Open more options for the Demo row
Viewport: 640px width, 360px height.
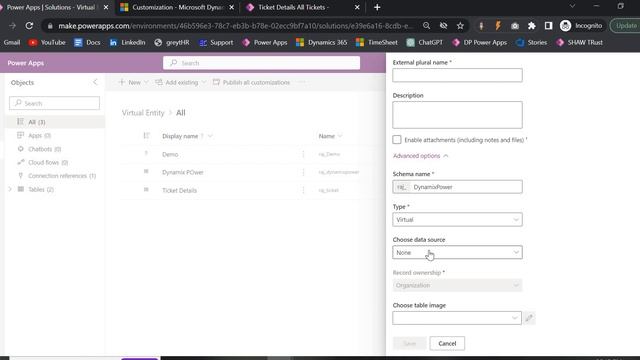(x=303, y=154)
